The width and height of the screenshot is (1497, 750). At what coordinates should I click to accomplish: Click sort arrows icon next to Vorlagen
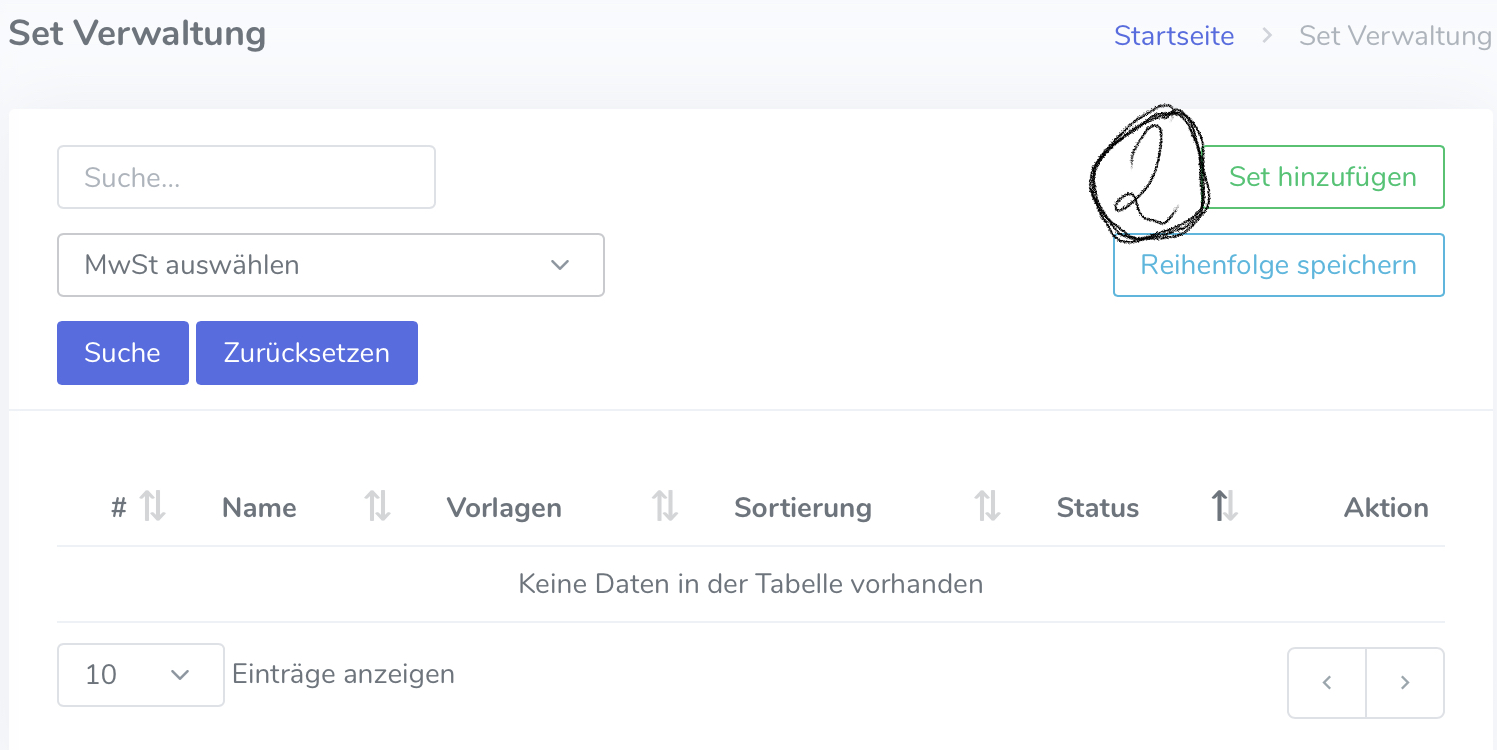(665, 507)
